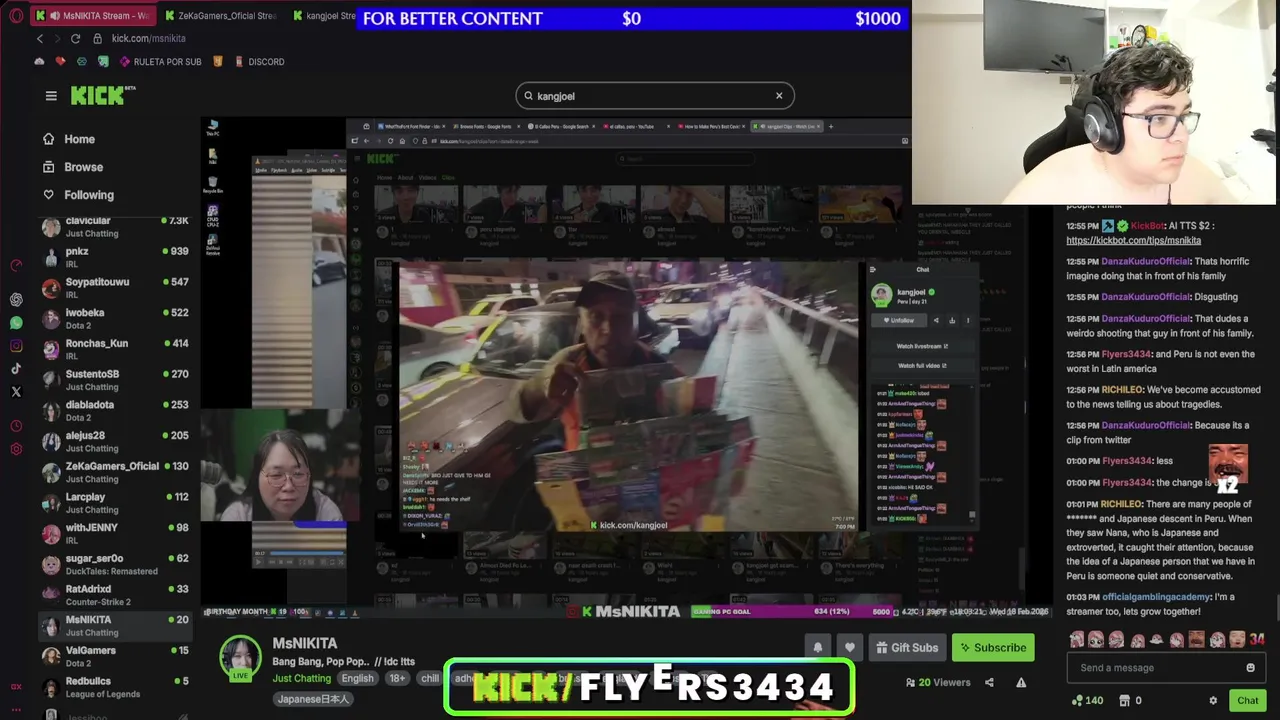Open clavicular channel in sidebar
This screenshot has width=1280, height=720.
[x=115, y=226]
